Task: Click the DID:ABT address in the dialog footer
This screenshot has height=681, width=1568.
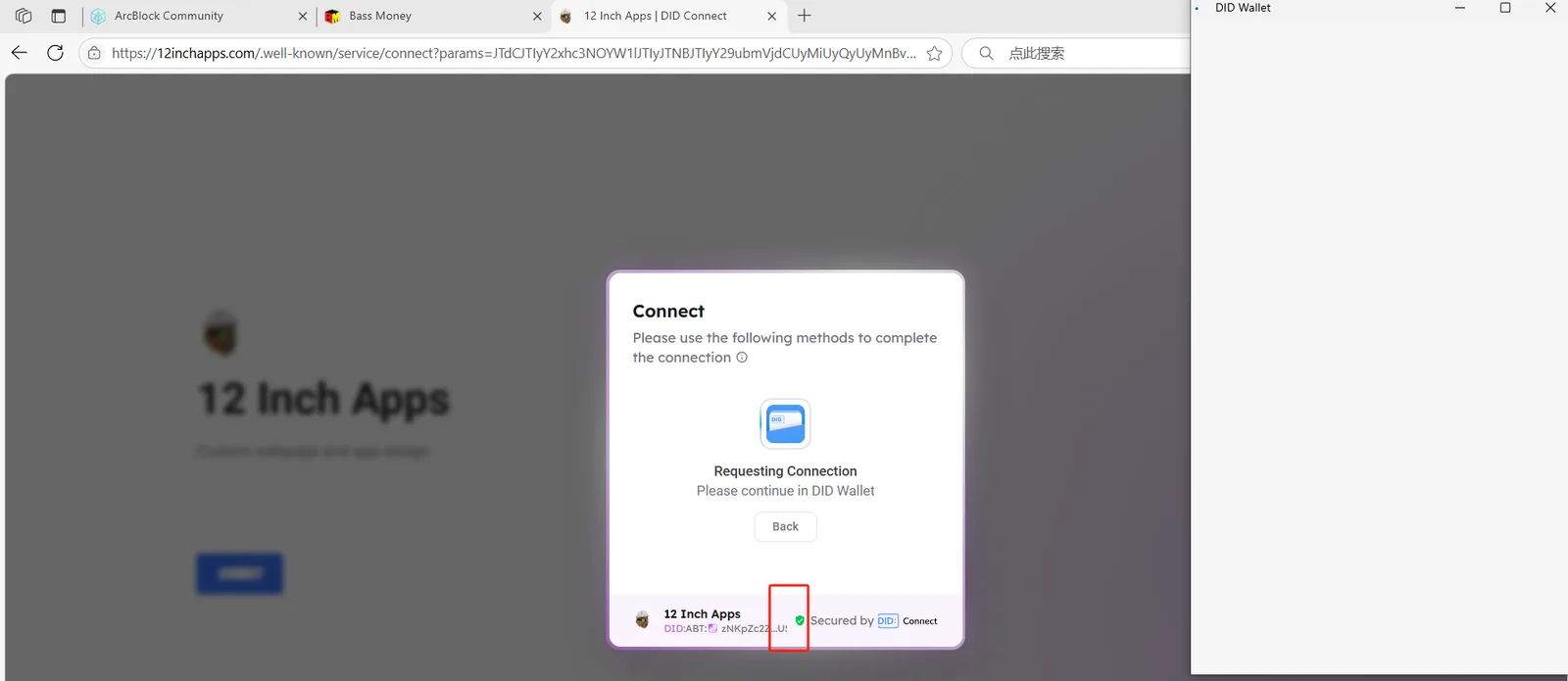Action: coord(725,629)
